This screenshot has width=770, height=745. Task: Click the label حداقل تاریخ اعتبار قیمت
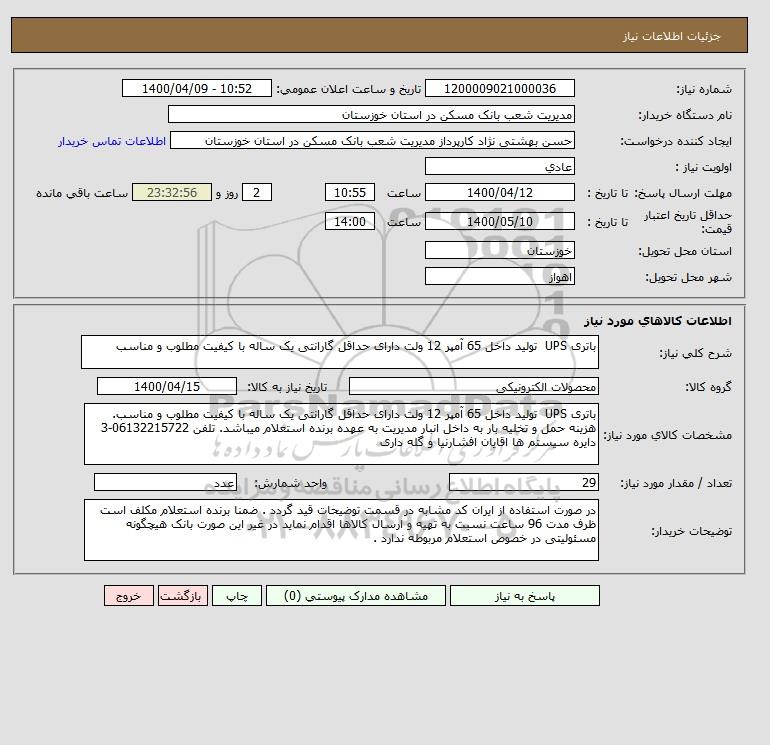click(688, 222)
